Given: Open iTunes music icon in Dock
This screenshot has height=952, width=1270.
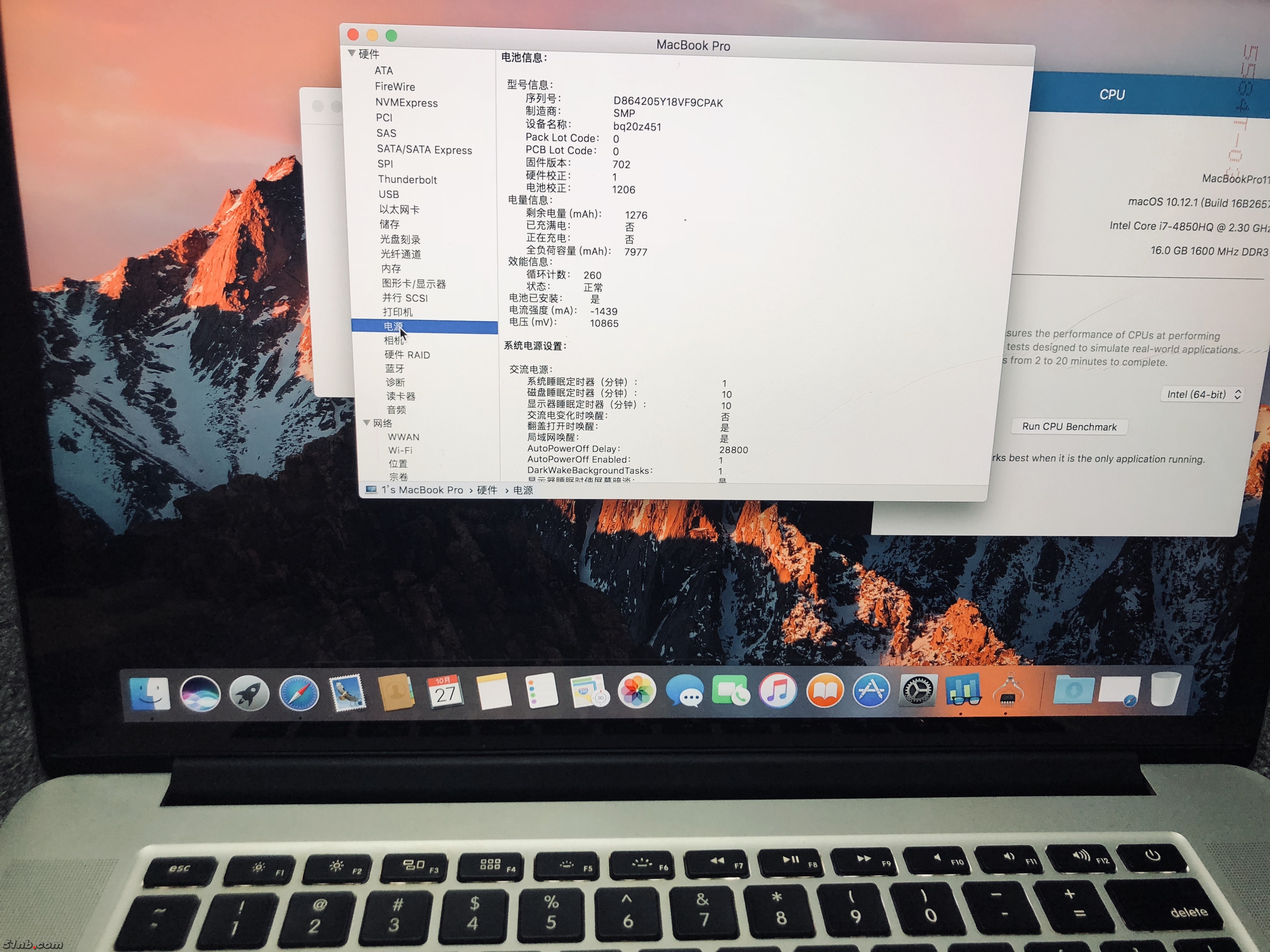Looking at the screenshot, I should click(x=777, y=690).
